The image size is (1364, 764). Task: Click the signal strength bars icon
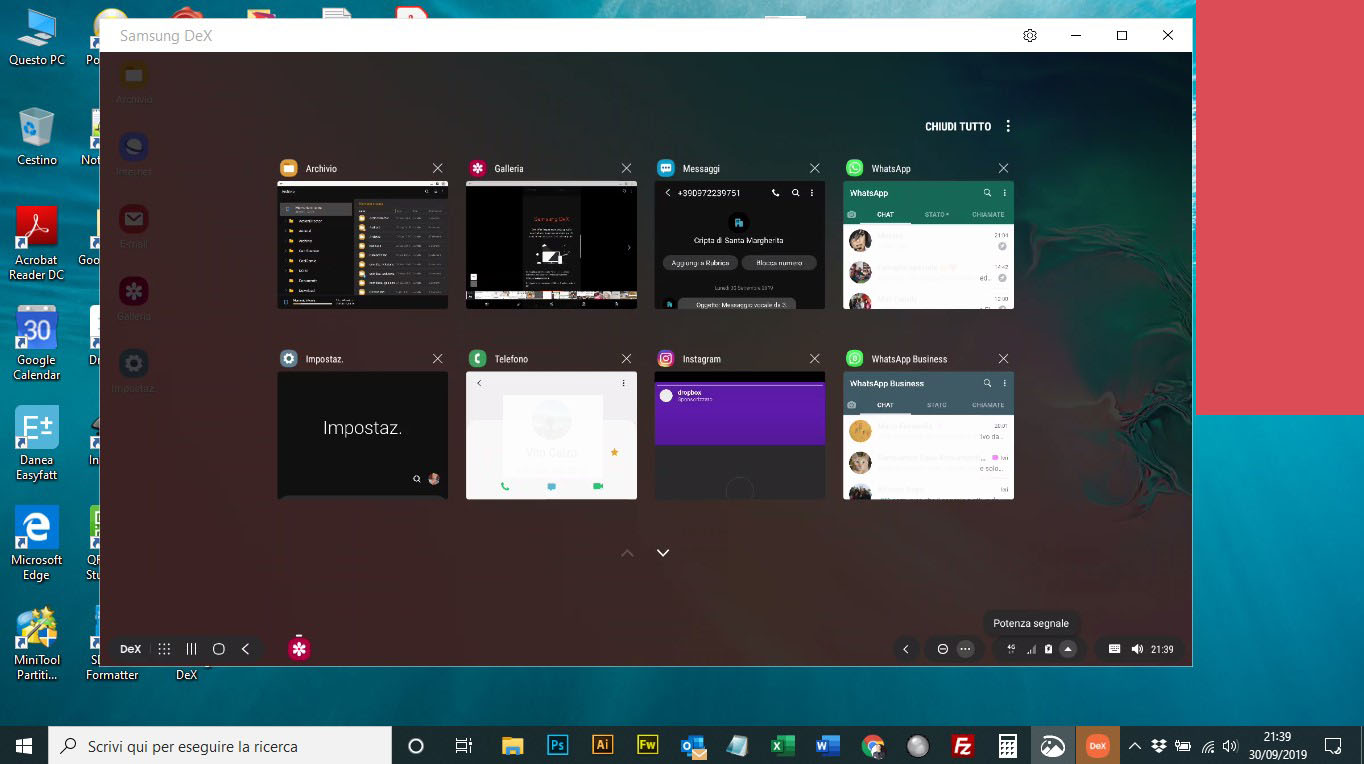(x=1031, y=649)
